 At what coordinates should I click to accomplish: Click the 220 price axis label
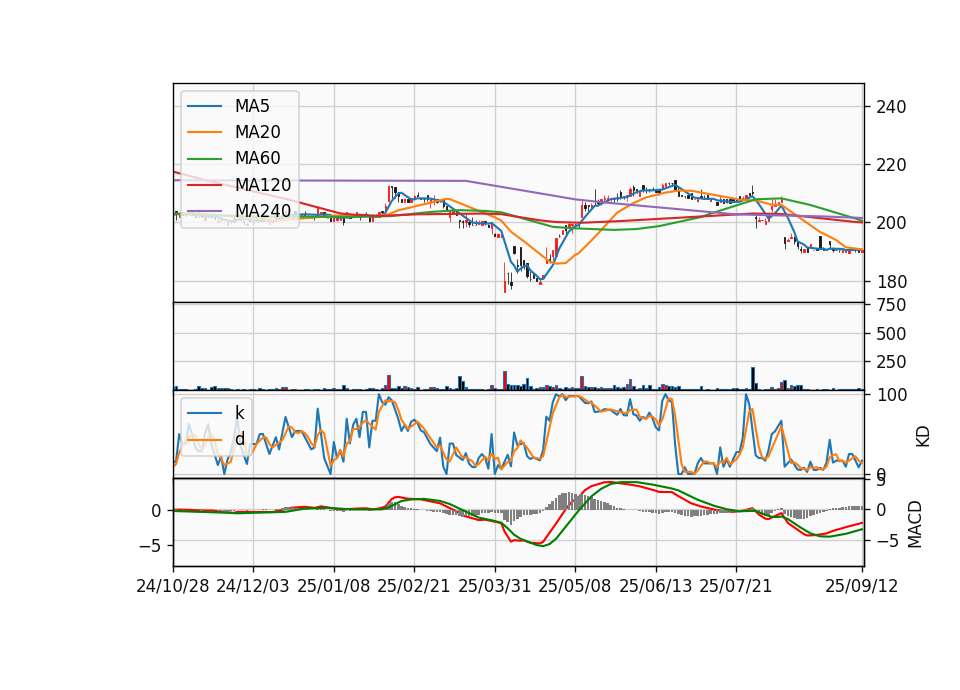tap(891, 165)
